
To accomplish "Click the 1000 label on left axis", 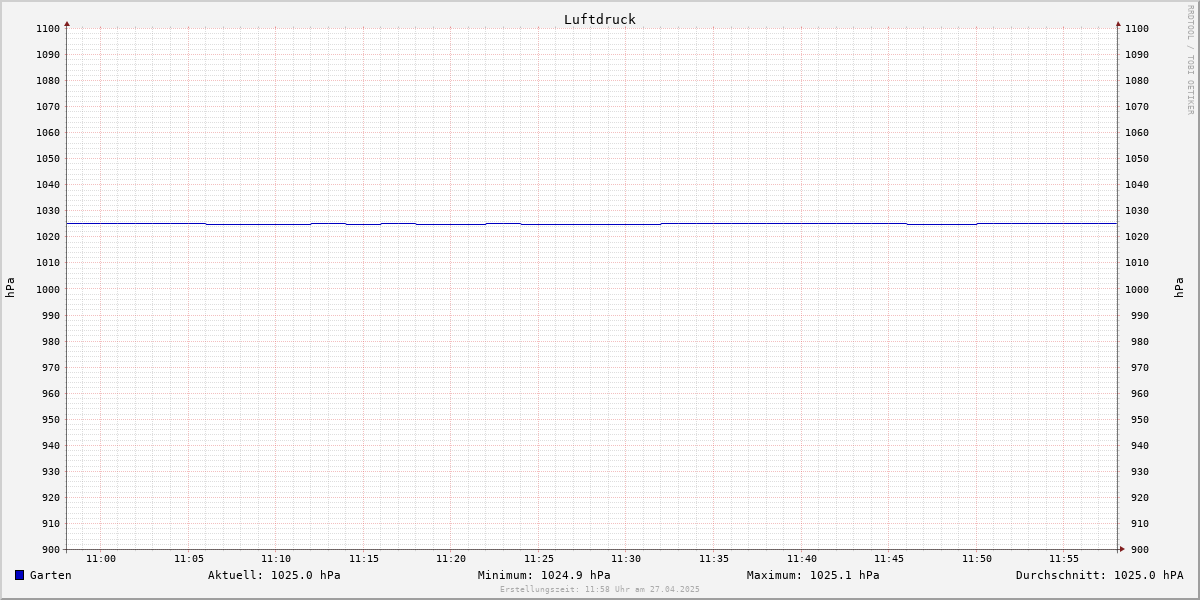I will pos(48,289).
